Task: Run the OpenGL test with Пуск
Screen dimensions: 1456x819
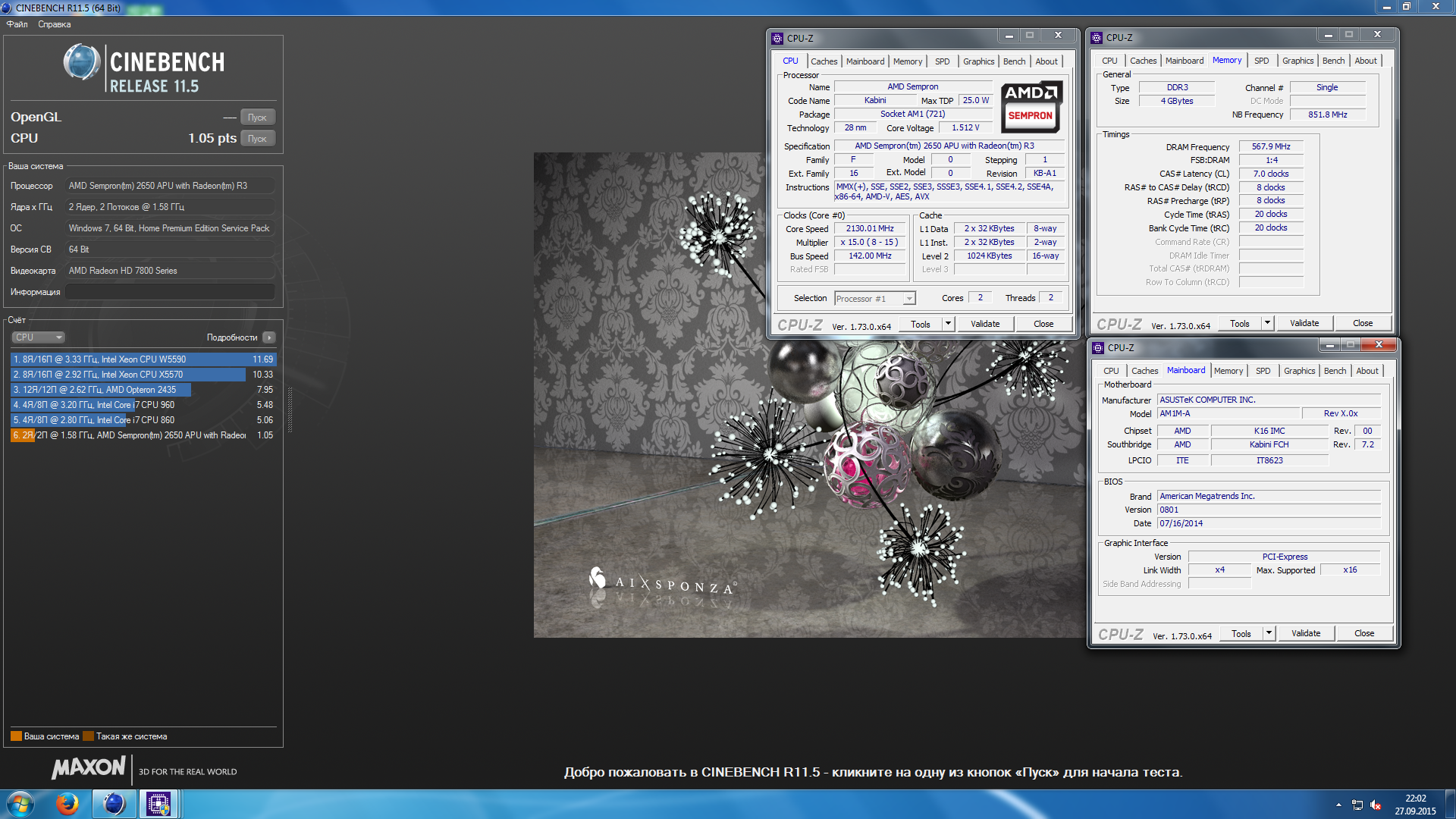Action: tap(258, 118)
